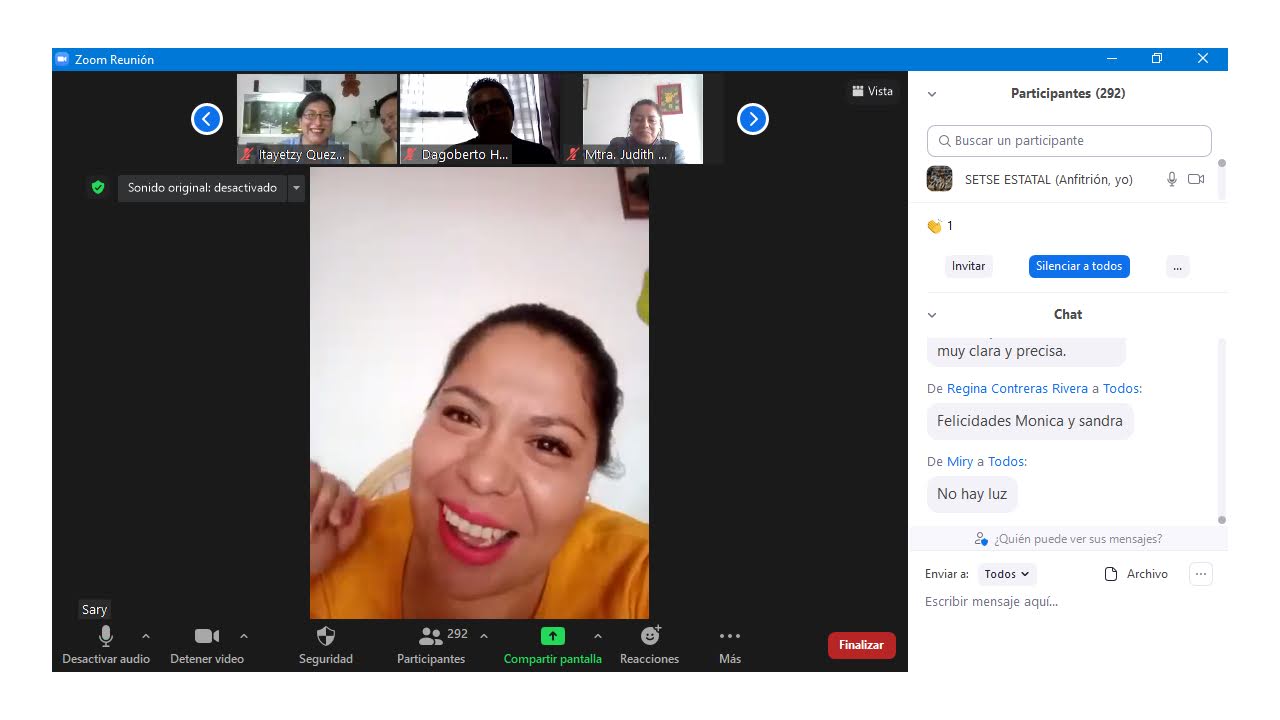Select Itayetzy Quez... video thumbnail
The image size is (1280, 720).
point(317,119)
